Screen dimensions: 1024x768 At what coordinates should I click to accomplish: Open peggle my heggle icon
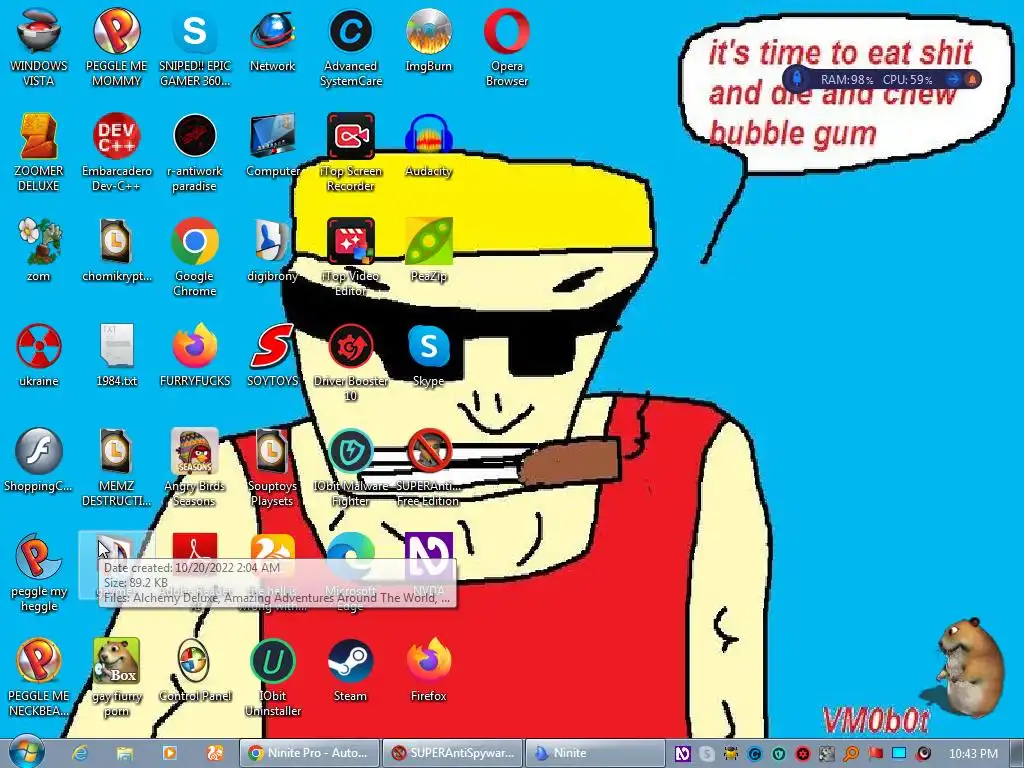(39, 573)
